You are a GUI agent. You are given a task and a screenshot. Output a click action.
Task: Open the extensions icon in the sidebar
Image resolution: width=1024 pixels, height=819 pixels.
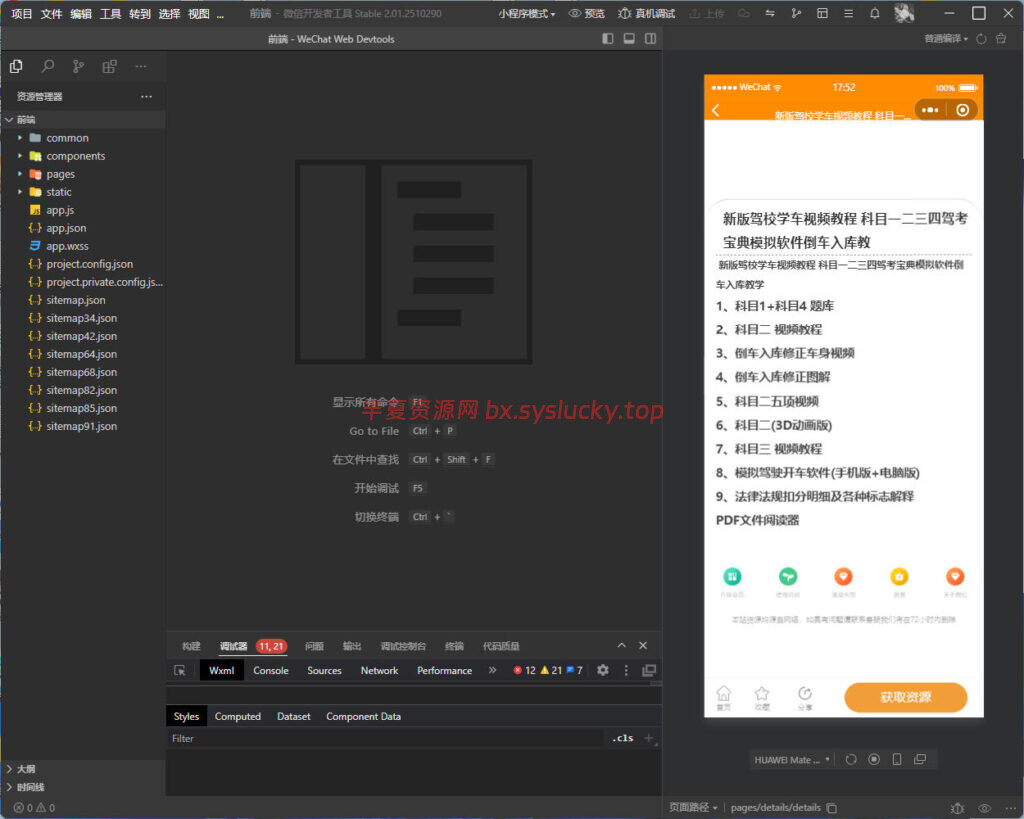(109, 66)
